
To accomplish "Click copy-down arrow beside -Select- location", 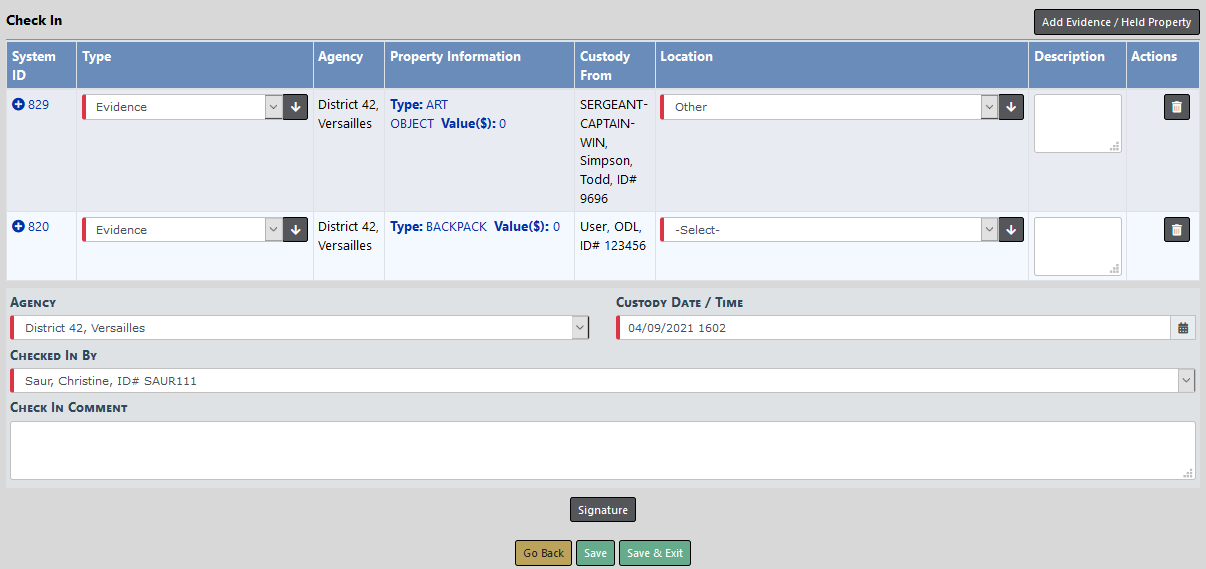I will click(1011, 230).
